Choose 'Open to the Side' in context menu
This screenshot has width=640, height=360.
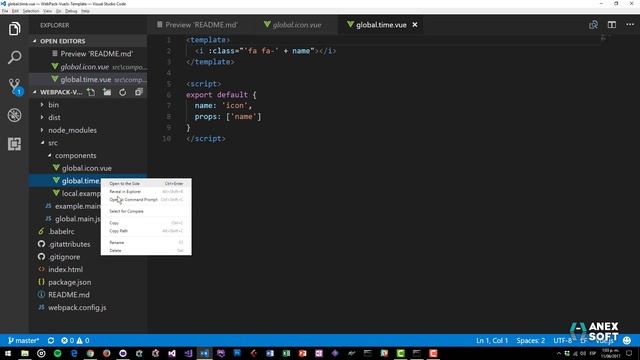click(146, 184)
